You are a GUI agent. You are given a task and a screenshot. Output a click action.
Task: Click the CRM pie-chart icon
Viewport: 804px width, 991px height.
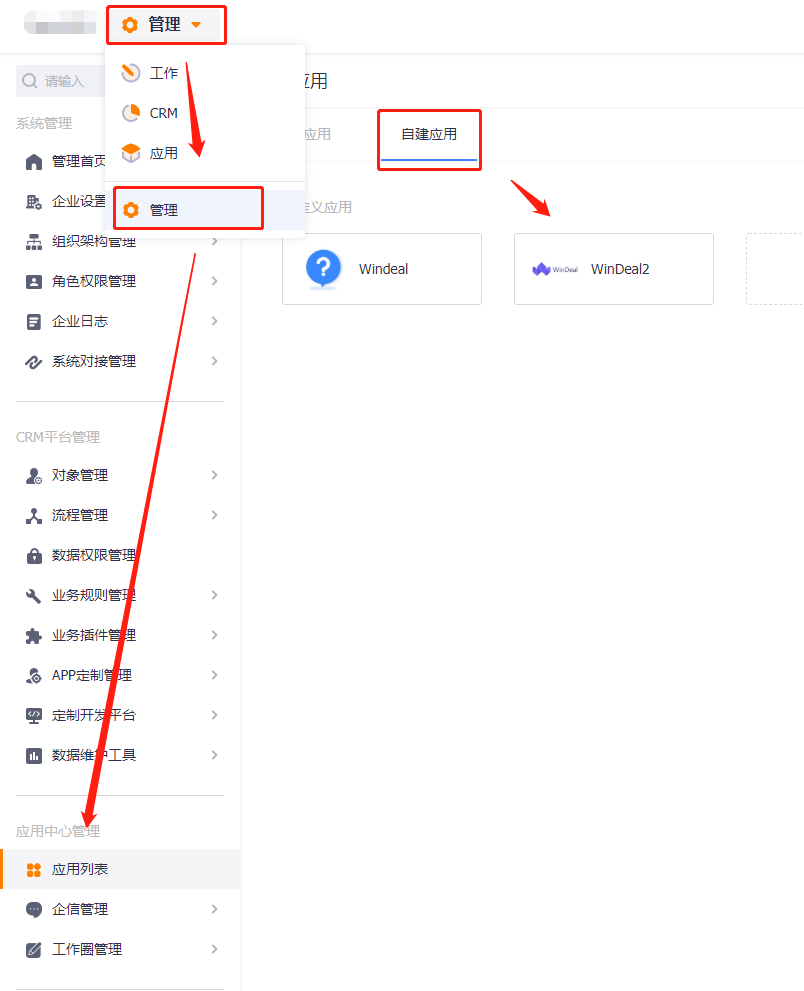[x=130, y=113]
